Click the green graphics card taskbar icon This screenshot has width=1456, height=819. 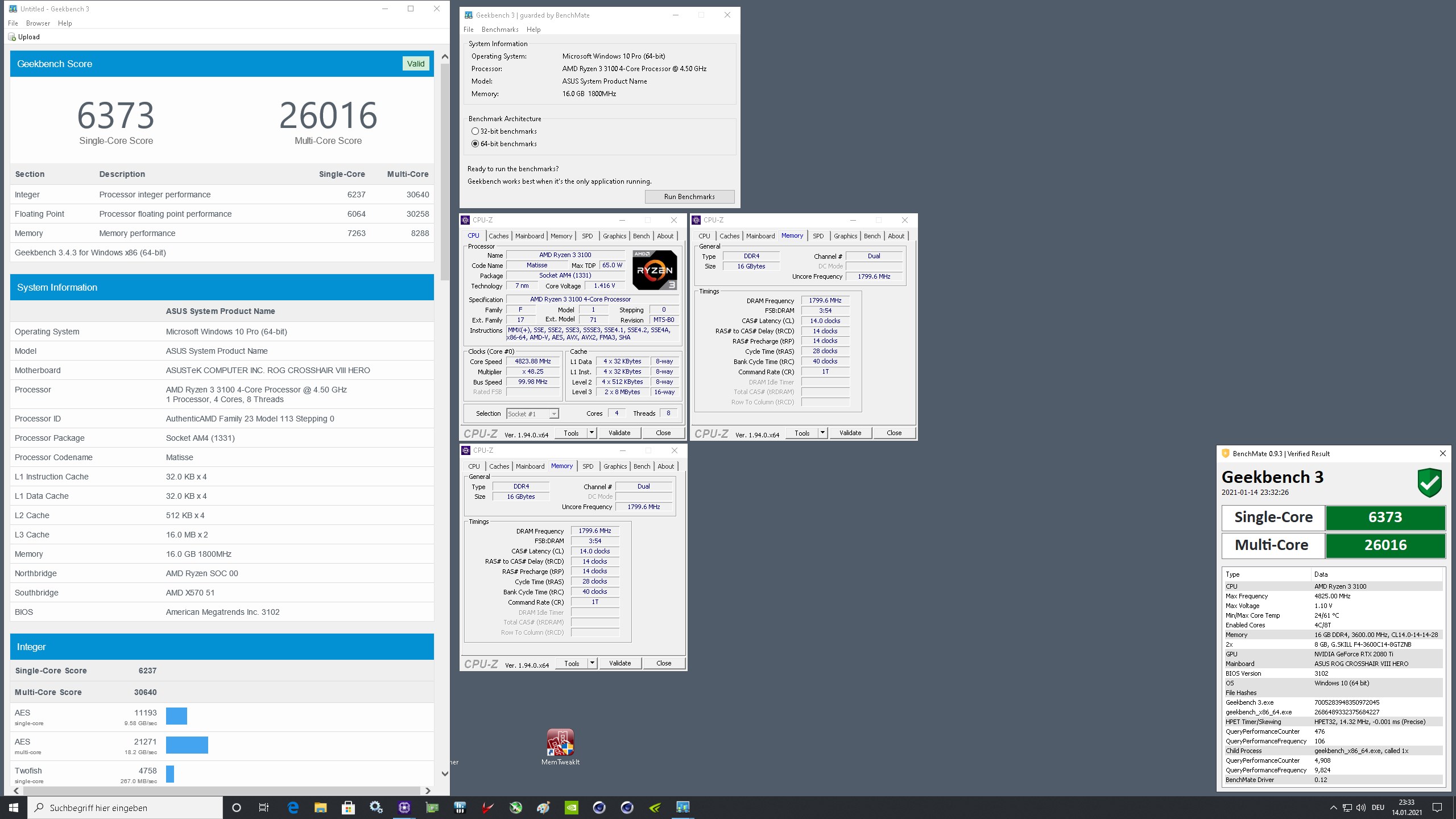point(432,808)
